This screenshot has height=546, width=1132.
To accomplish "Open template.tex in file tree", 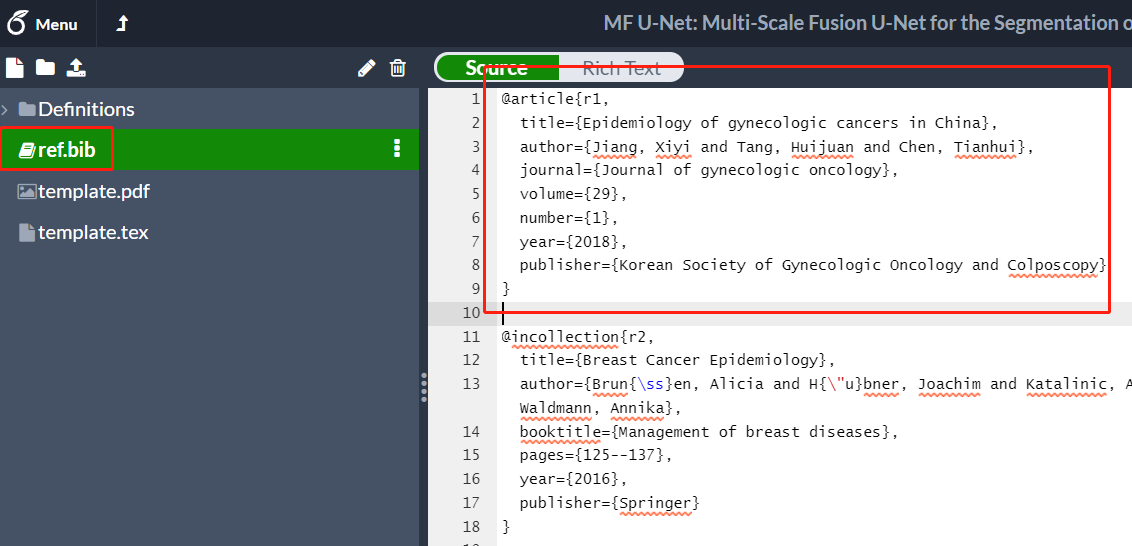I will [x=92, y=233].
